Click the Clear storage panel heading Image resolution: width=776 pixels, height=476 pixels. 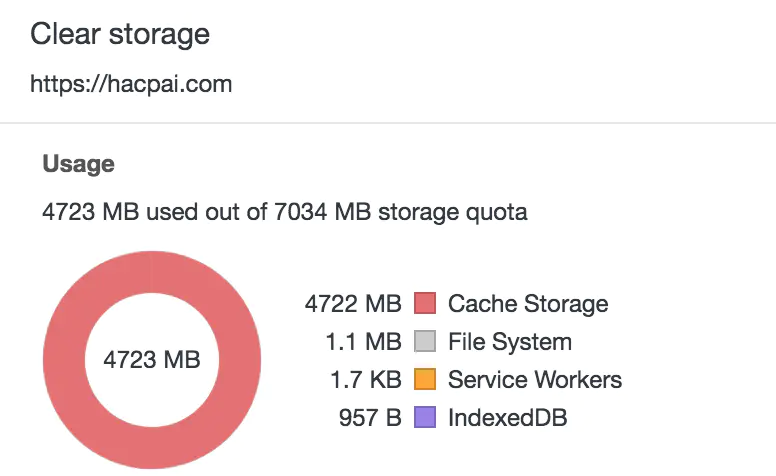coord(120,34)
